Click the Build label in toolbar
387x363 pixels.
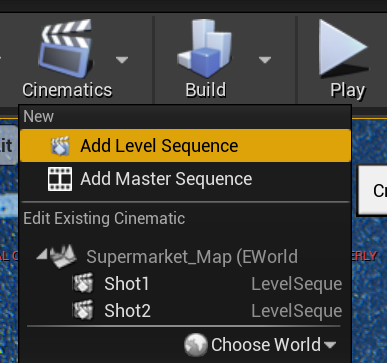pos(206,90)
